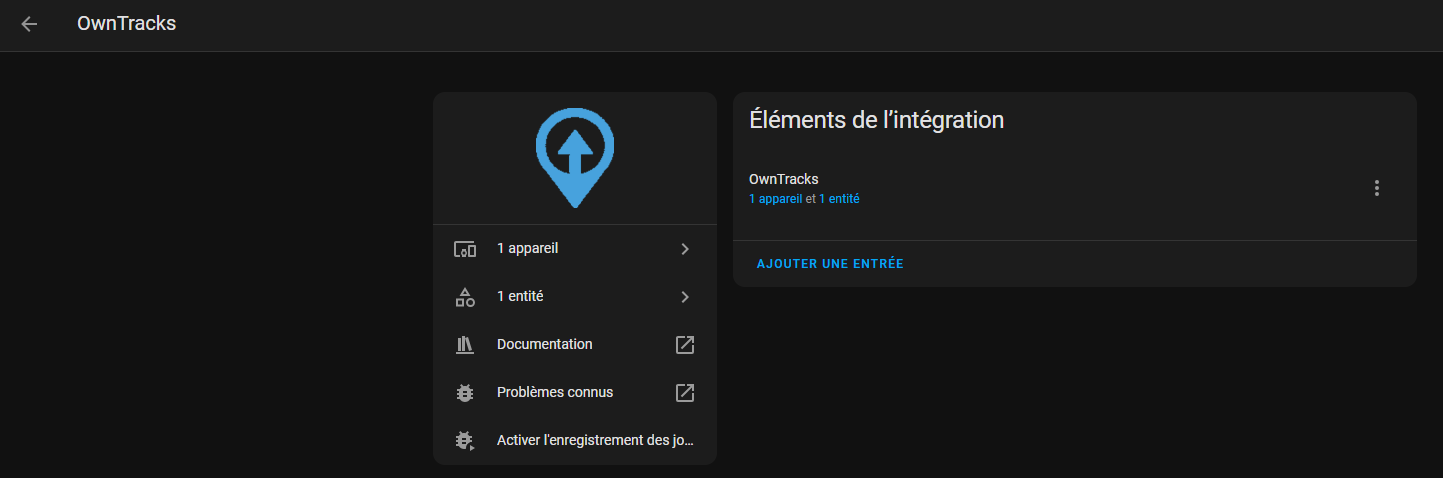
Task: Expand the 1 entité chevron arrow
Action: [x=685, y=297]
